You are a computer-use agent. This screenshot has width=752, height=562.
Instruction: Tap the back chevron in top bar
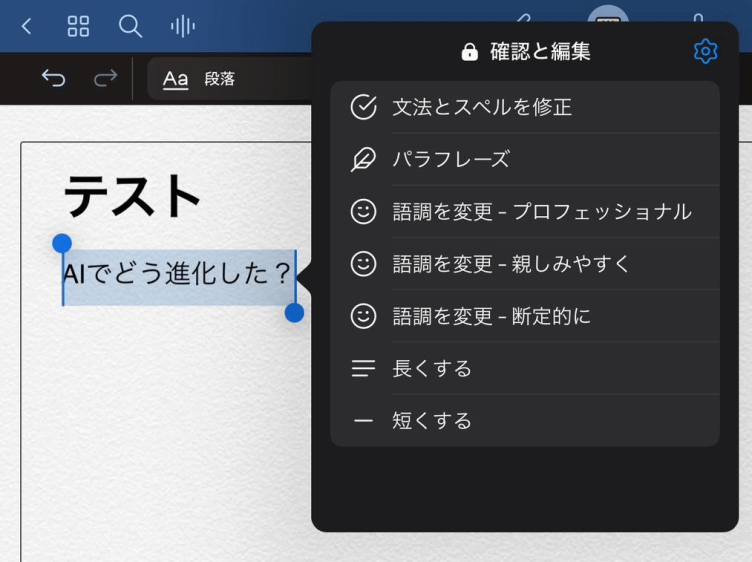(27, 26)
